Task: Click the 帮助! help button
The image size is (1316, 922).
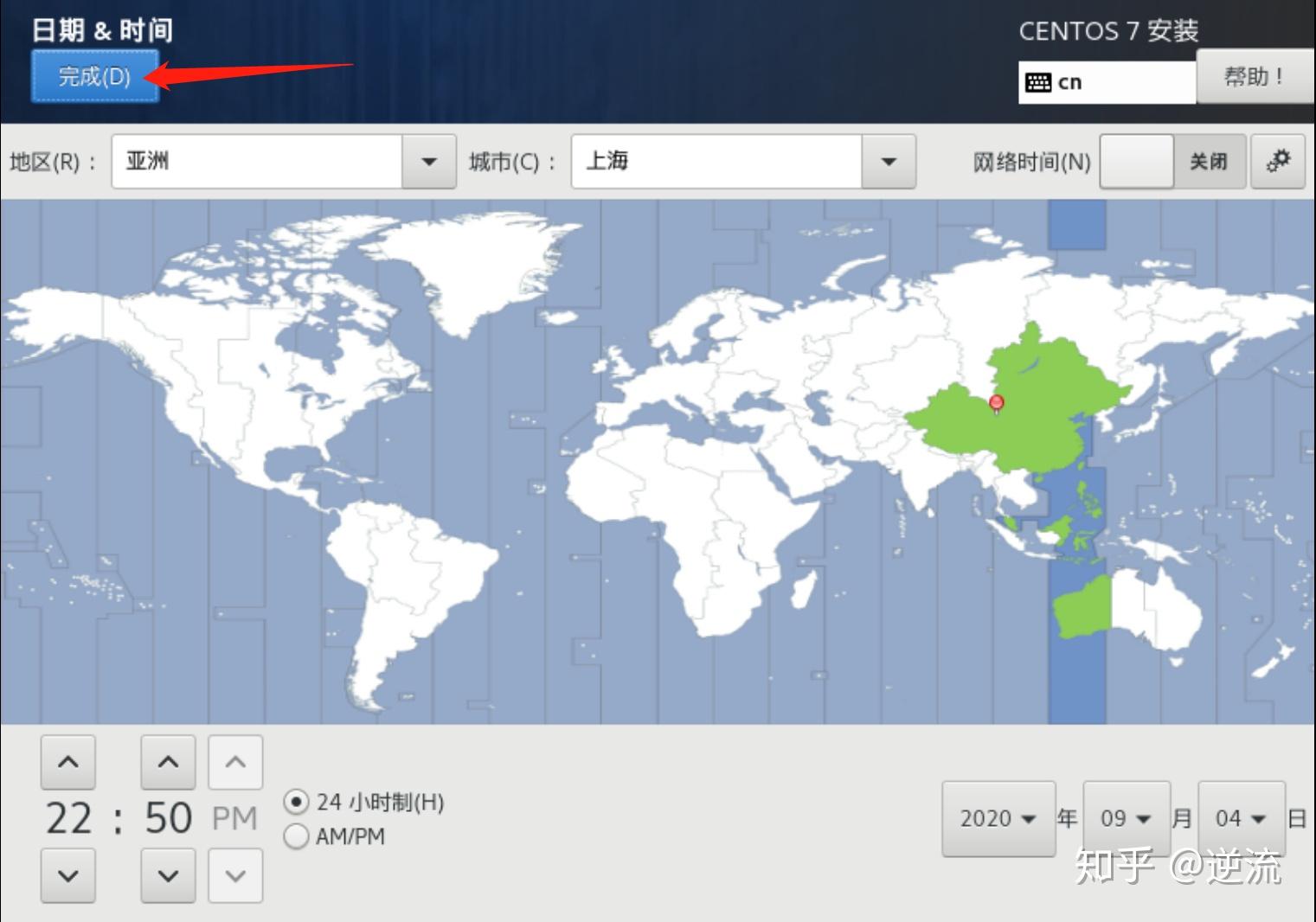Action: pos(1254,76)
